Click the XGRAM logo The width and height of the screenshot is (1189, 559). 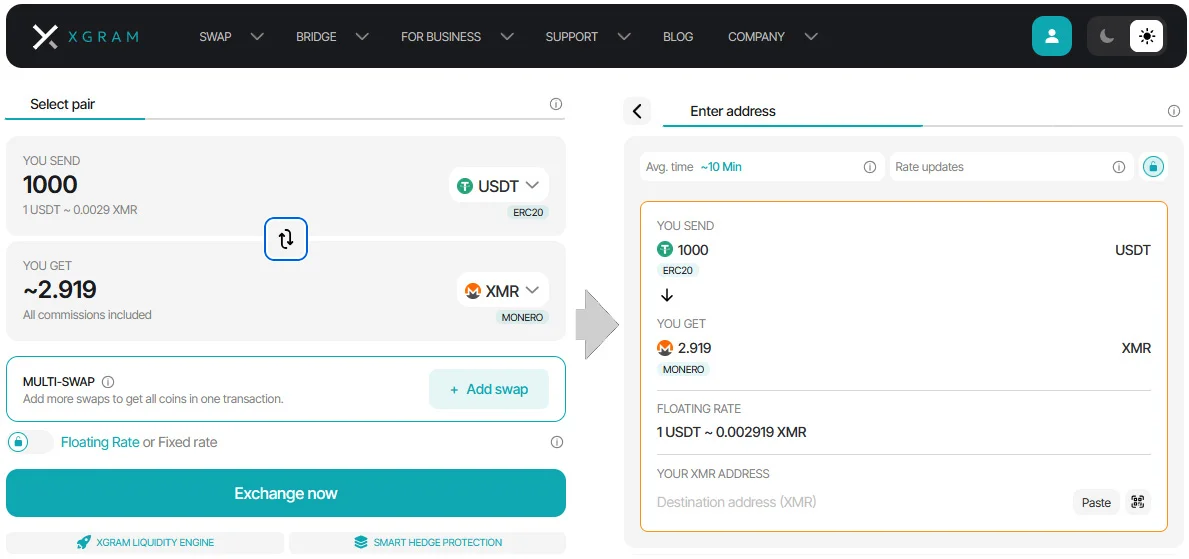click(x=85, y=36)
